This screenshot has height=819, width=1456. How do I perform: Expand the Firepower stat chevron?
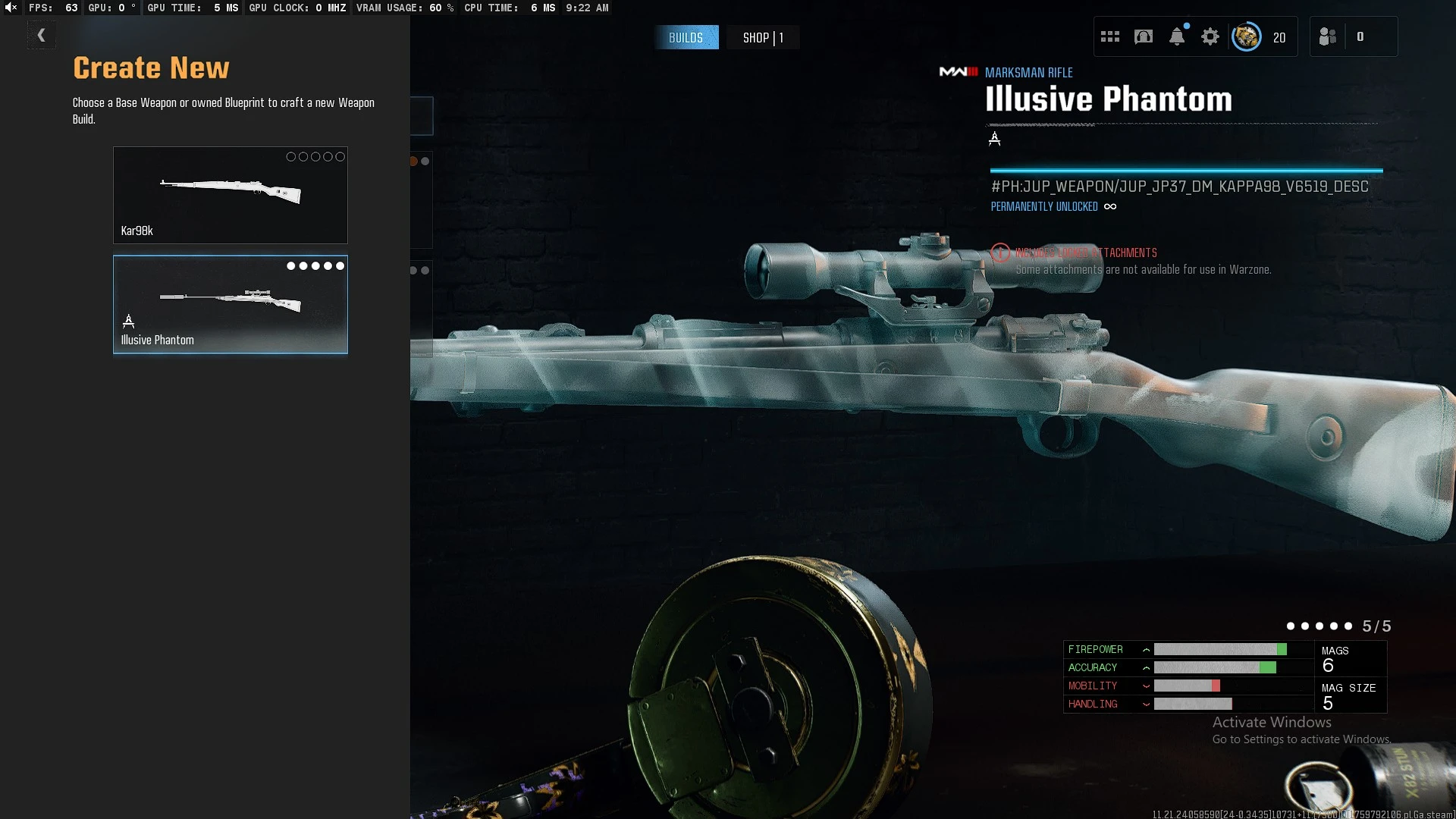click(1146, 650)
